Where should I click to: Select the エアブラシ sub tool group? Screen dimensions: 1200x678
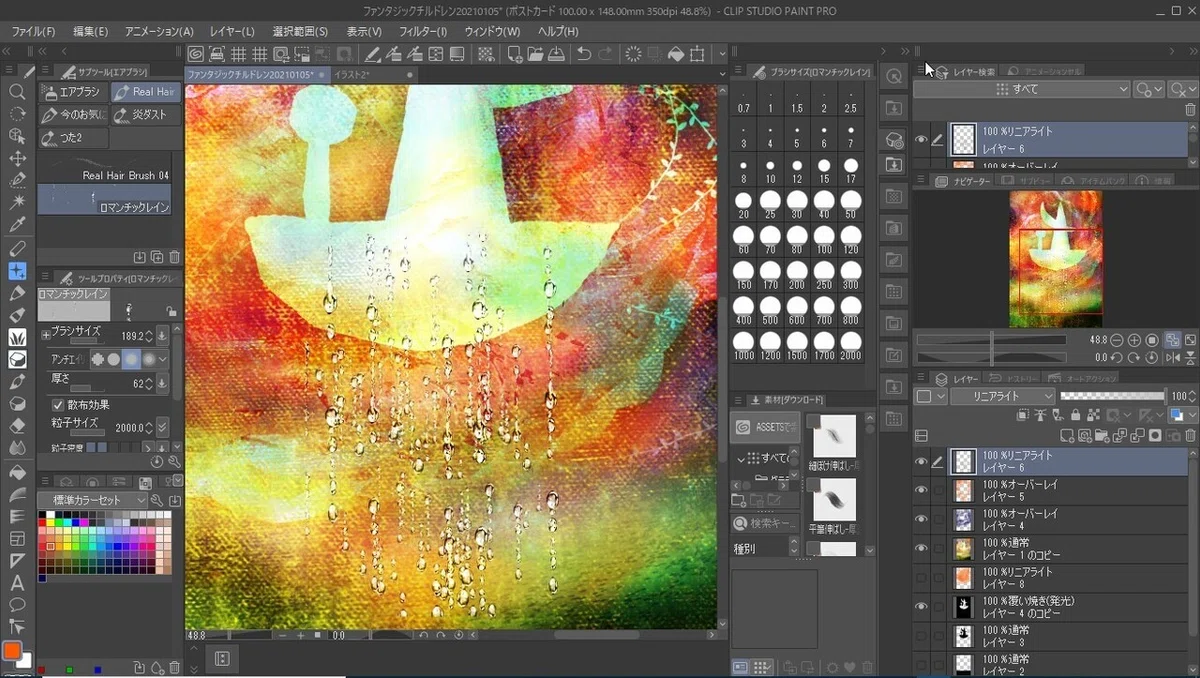73,91
